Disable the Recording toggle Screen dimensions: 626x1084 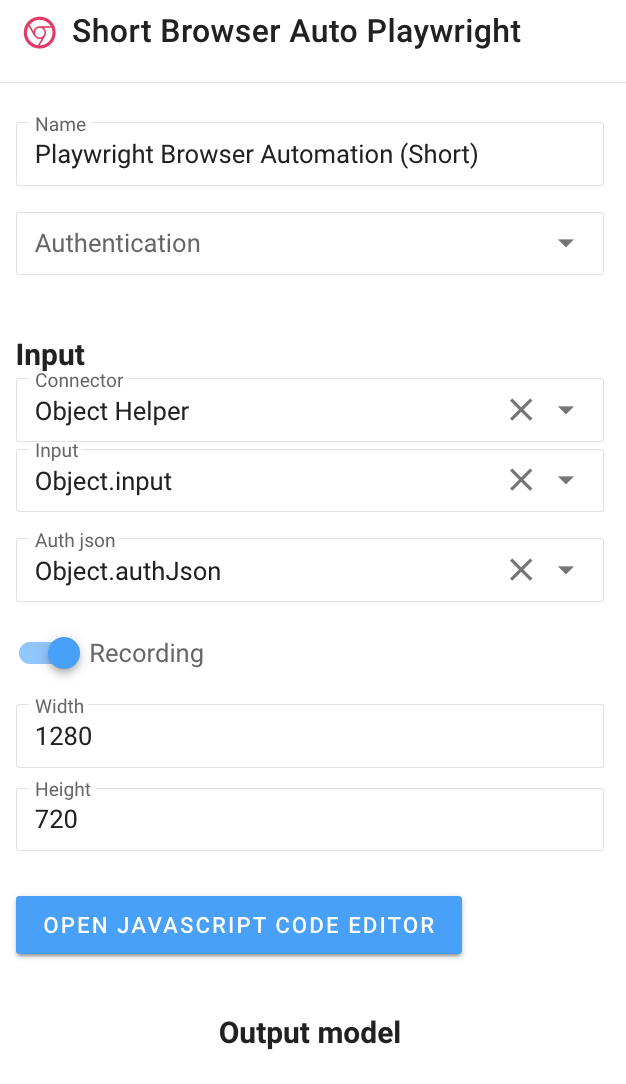[47, 653]
